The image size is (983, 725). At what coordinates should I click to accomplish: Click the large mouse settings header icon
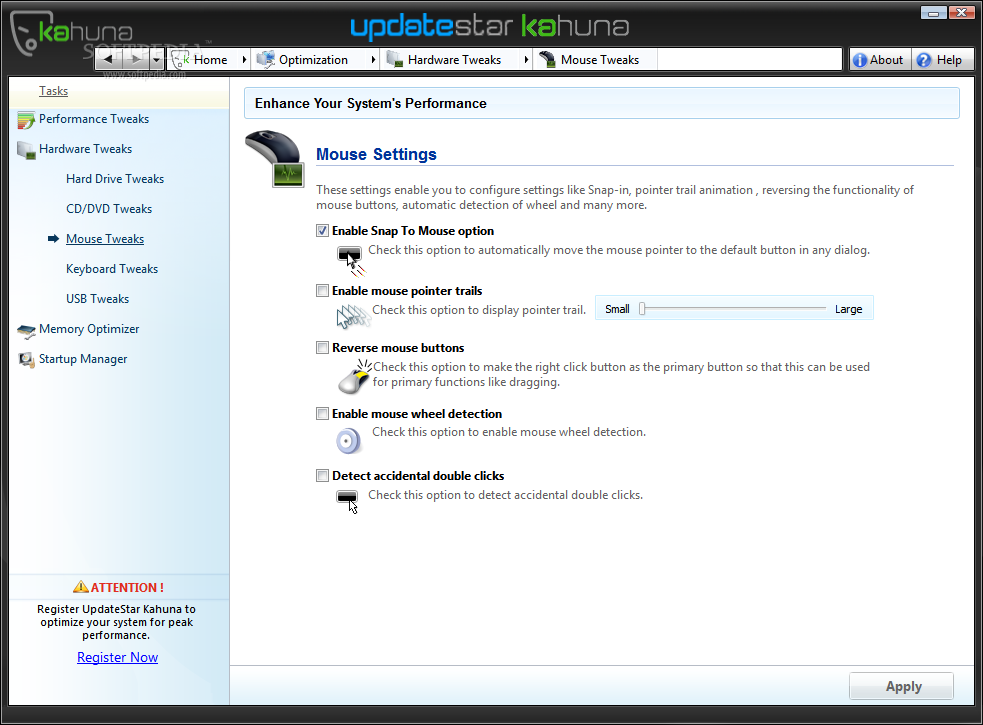pyautogui.click(x=275, y=159)
